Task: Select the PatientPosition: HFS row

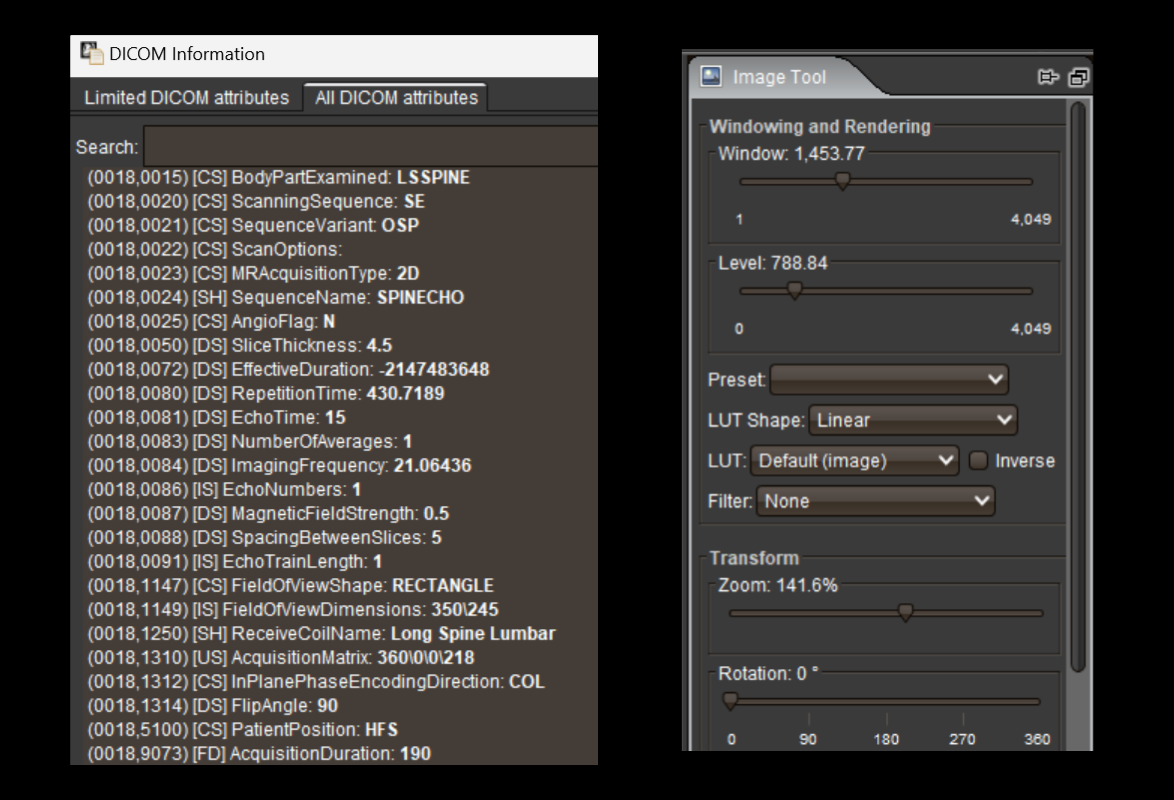Action: [243, 729]
